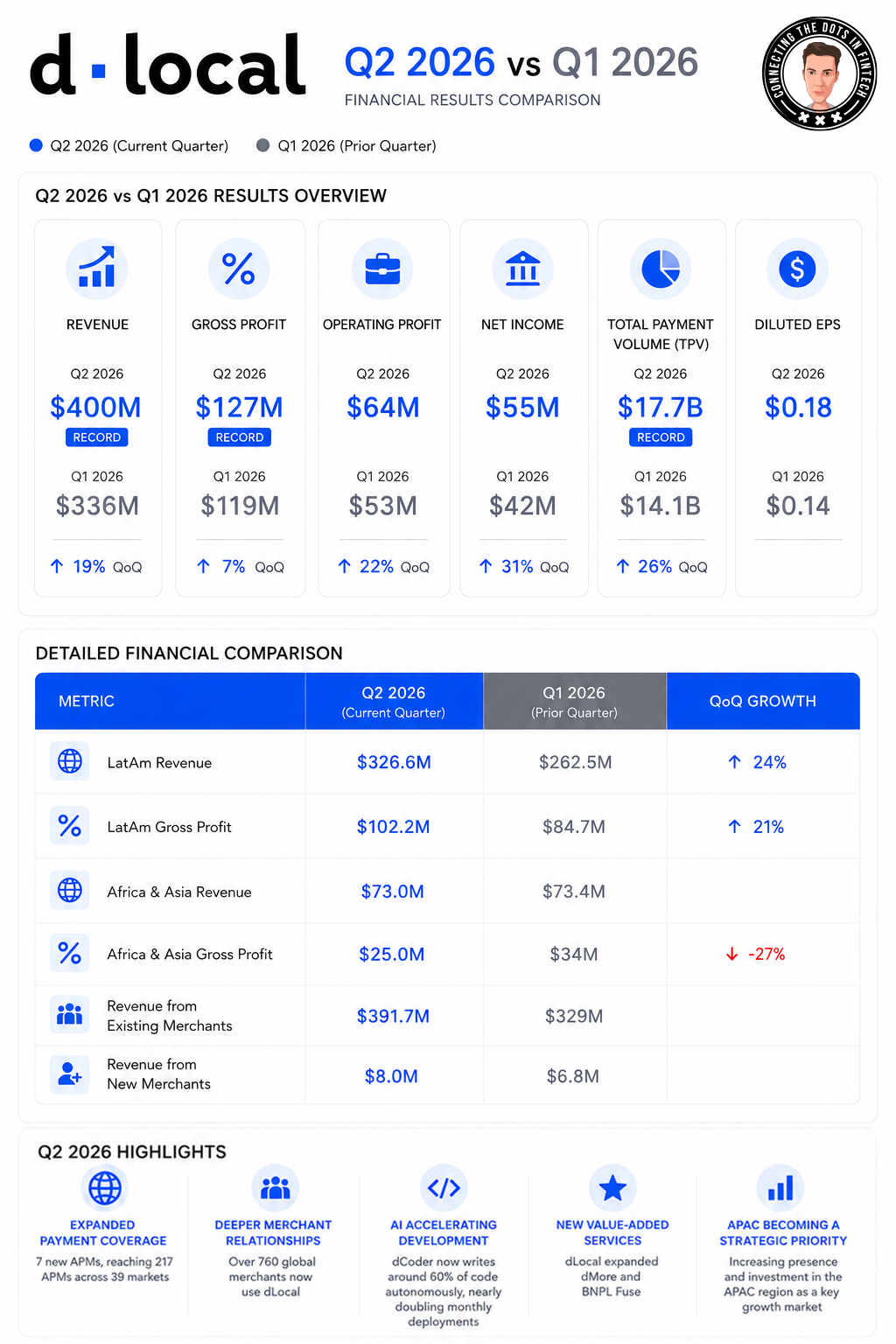Click the $329M existing merchants cell

point(574,1016)
